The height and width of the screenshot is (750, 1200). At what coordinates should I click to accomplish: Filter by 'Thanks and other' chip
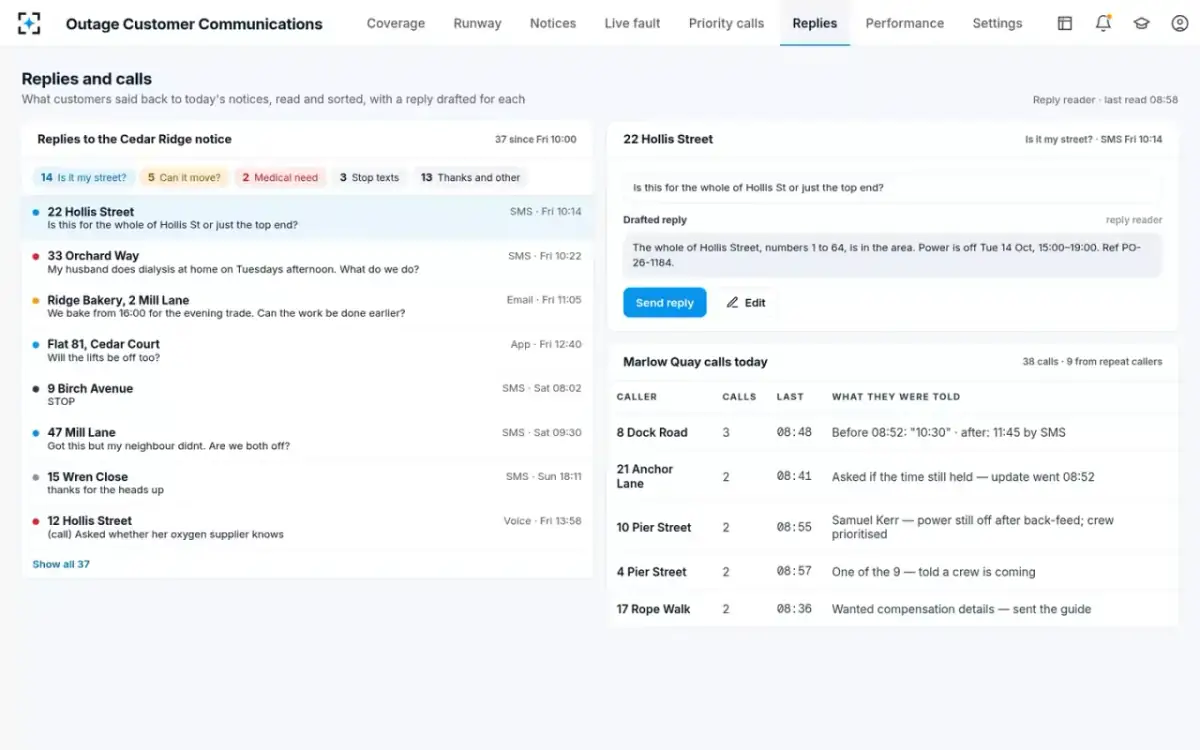point(471,177)
